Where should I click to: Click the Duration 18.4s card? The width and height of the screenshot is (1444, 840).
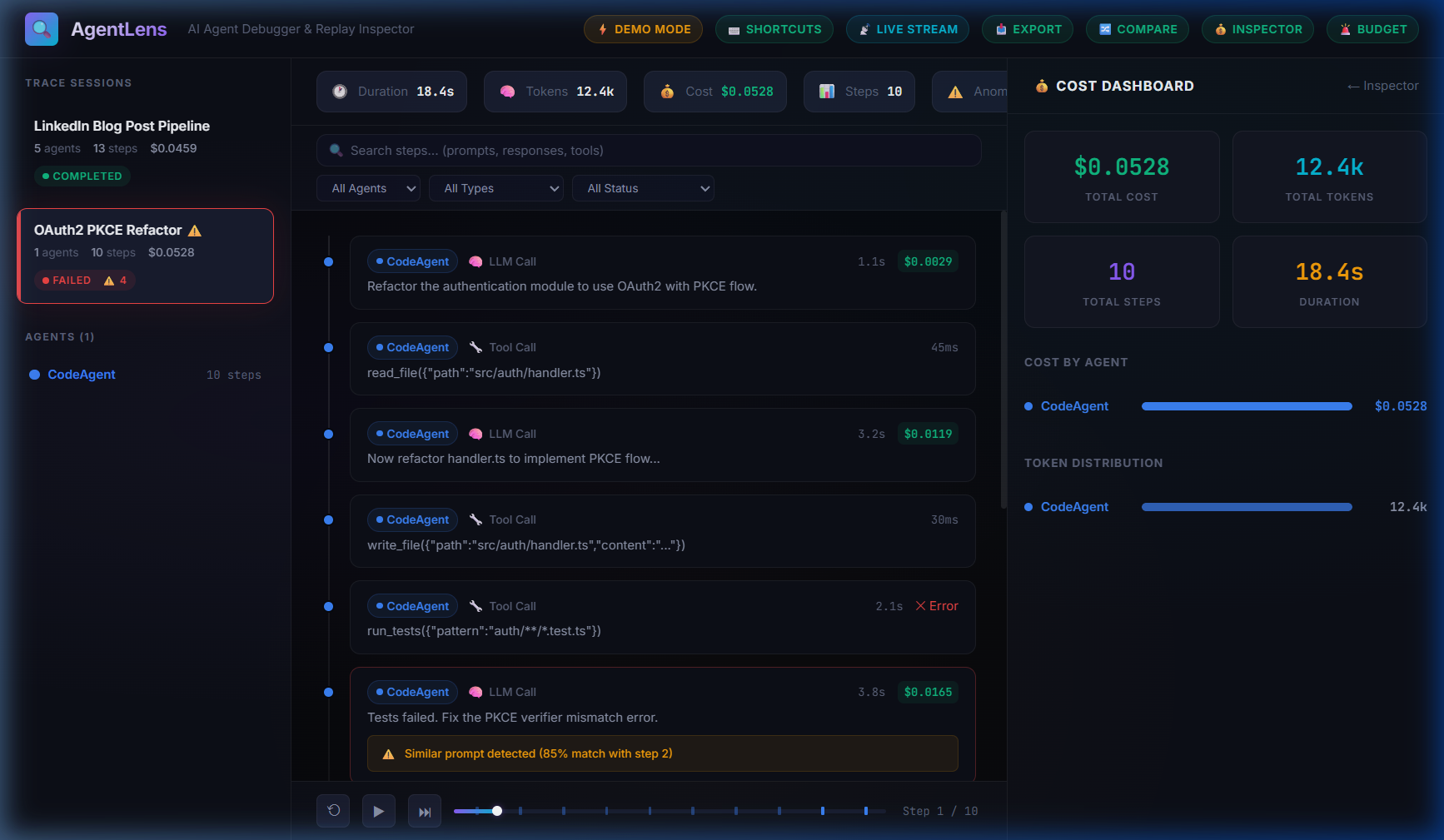pos(1329,281)
